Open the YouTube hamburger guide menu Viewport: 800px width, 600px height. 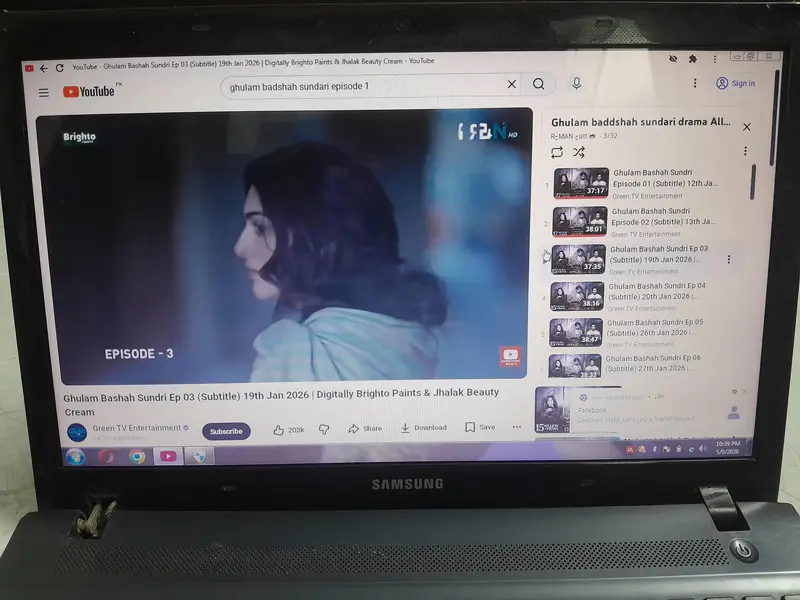pos(44,92)
